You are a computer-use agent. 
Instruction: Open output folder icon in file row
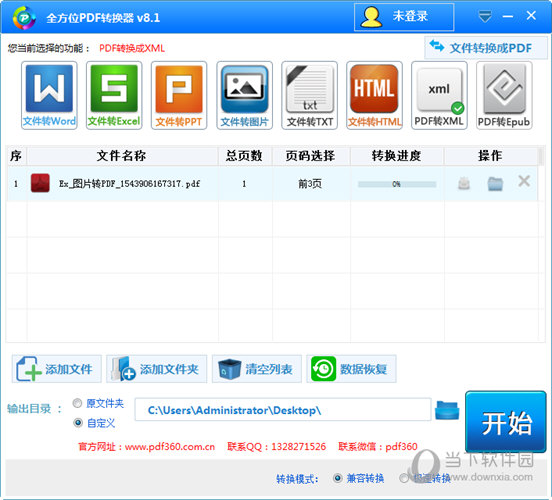(495, 183)
